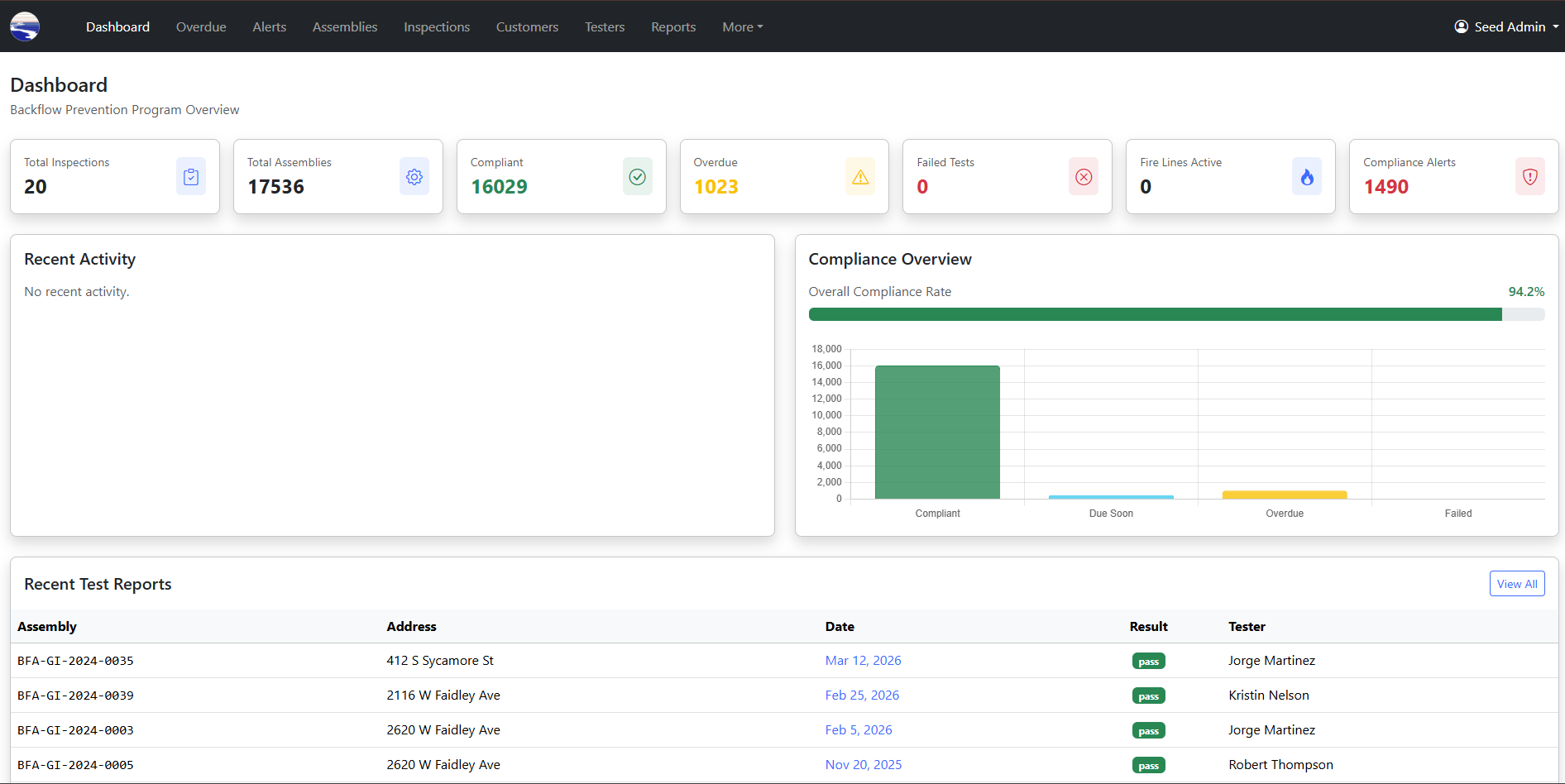Click the app logo in navbar

coord(25,26)
